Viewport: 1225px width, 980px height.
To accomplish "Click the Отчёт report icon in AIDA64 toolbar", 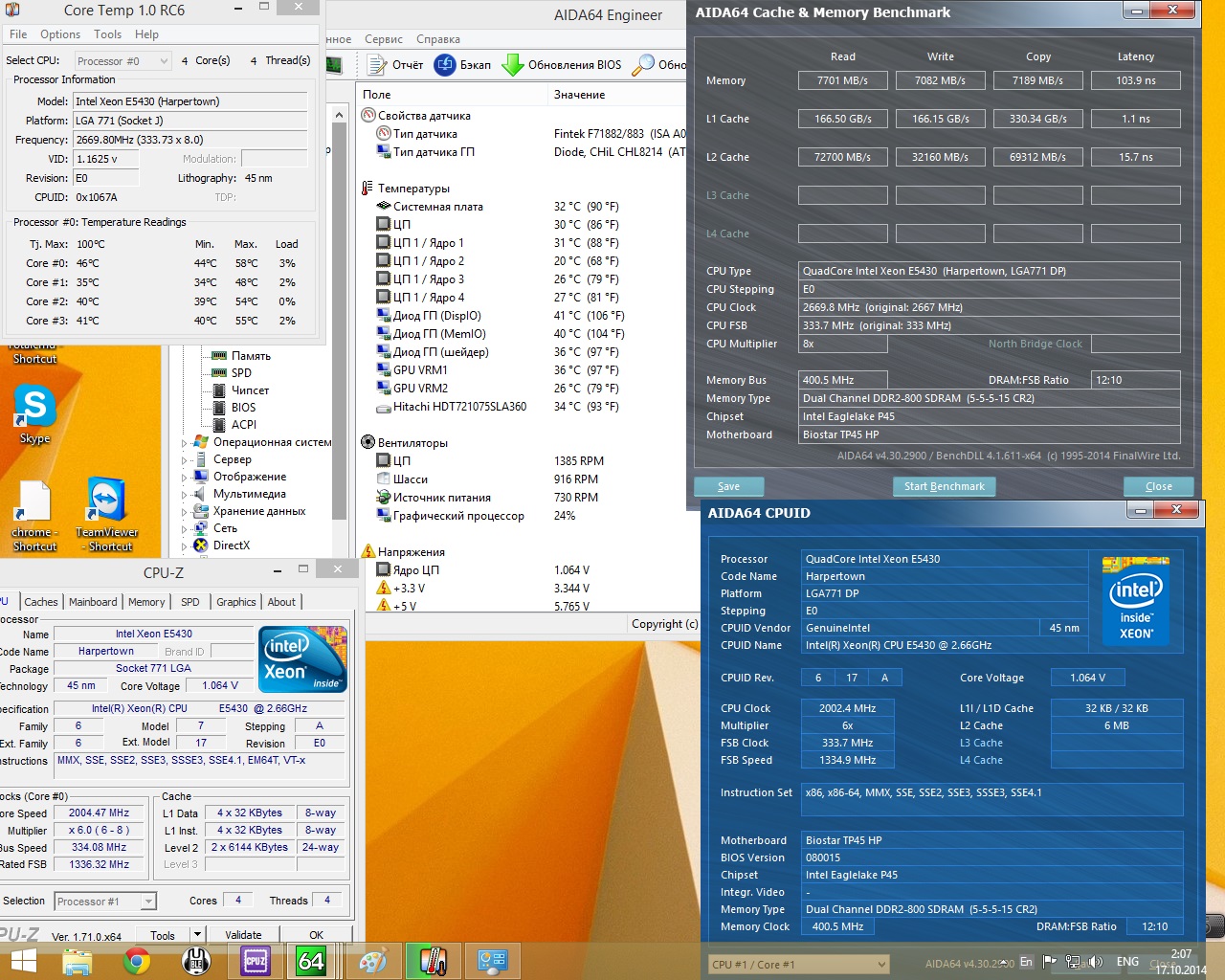I will (x=376, y=64).
